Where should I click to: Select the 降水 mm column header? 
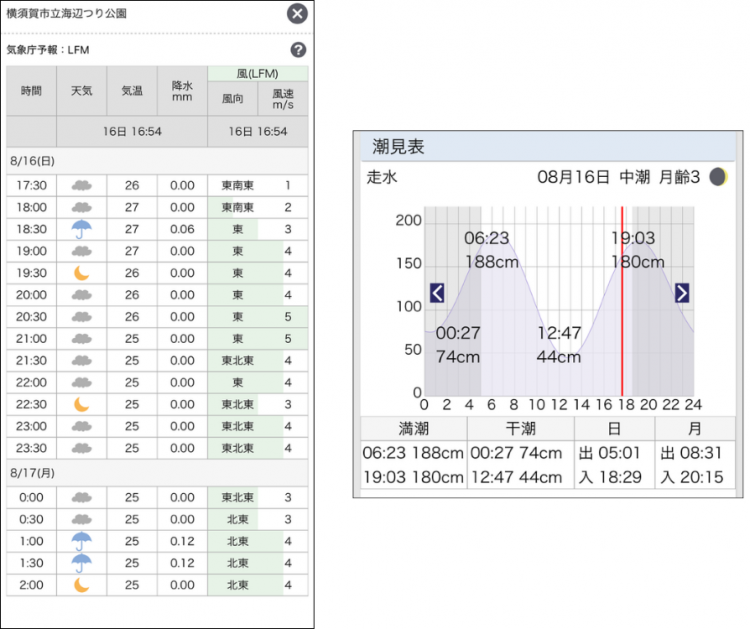pyautogui.click(x=182, y=91)
